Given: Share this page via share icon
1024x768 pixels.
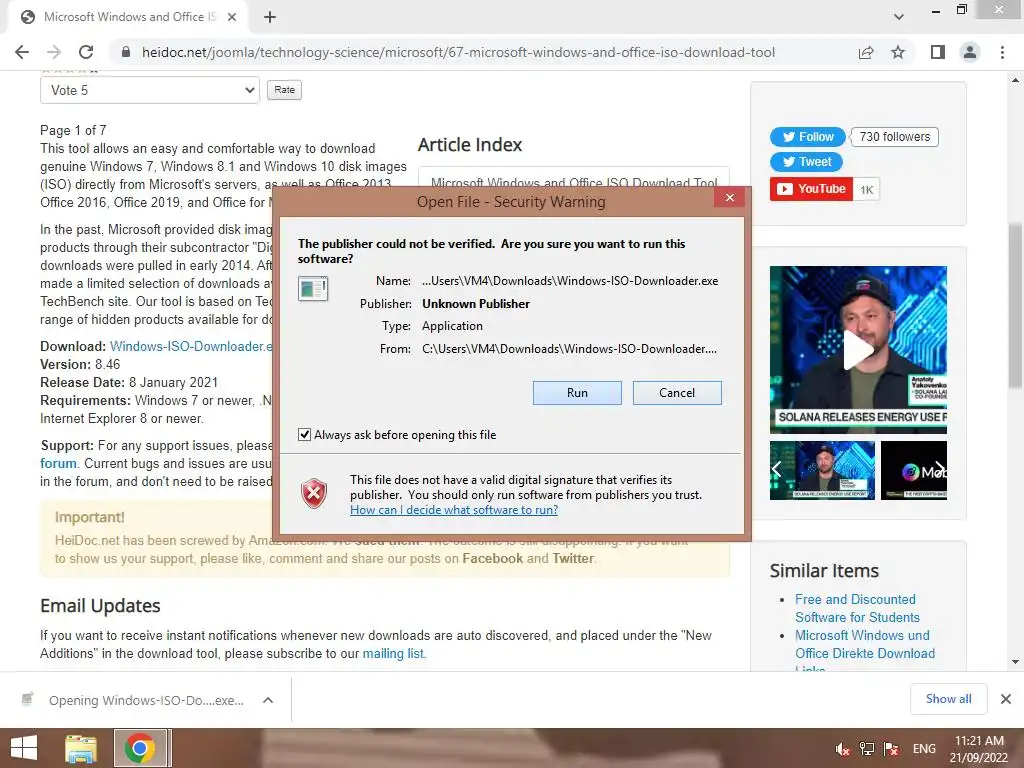Looking at the screenshot, I should tap(866, 52).
